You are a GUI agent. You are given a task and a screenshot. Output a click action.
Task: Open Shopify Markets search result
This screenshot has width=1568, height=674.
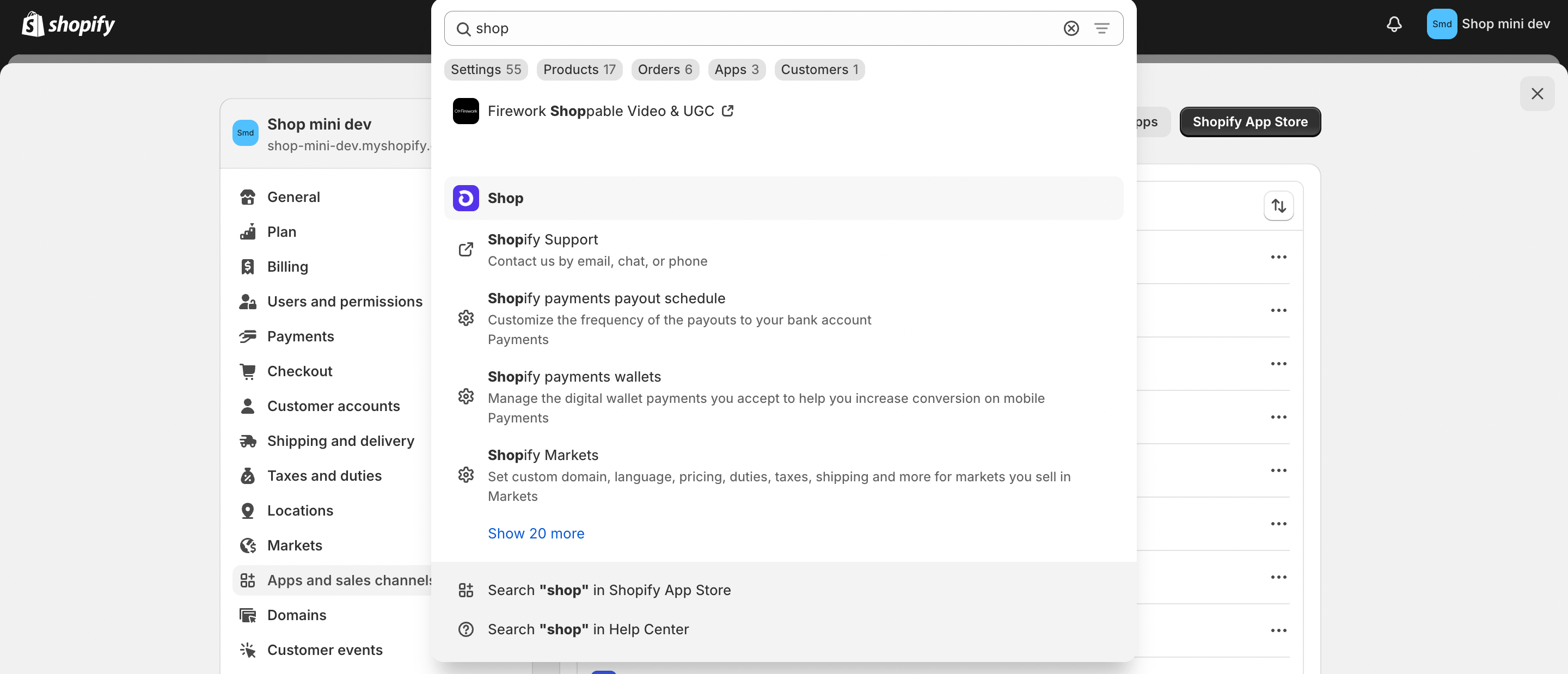(783, 475)
